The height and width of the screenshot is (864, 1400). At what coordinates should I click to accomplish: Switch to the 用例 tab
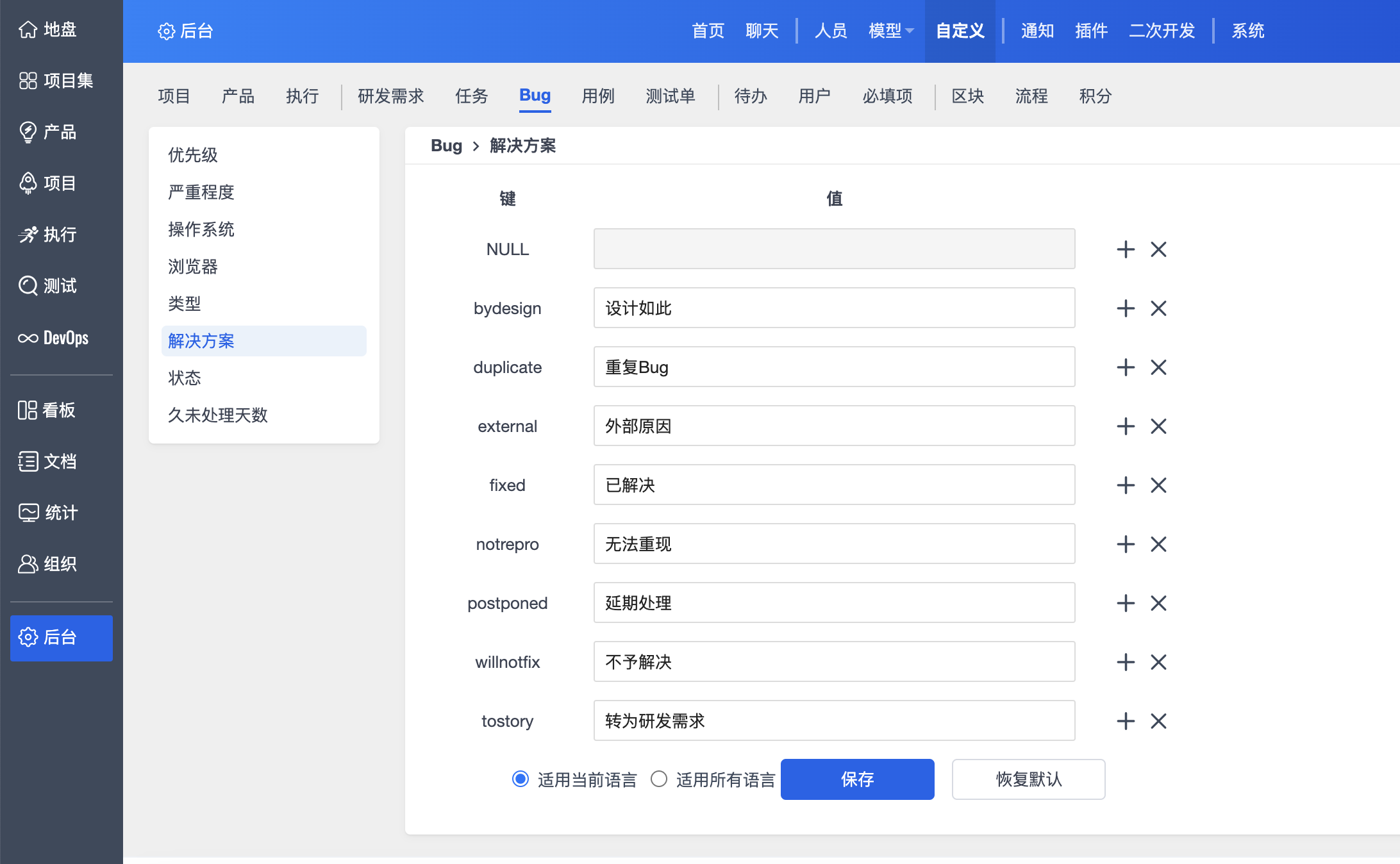597,96
